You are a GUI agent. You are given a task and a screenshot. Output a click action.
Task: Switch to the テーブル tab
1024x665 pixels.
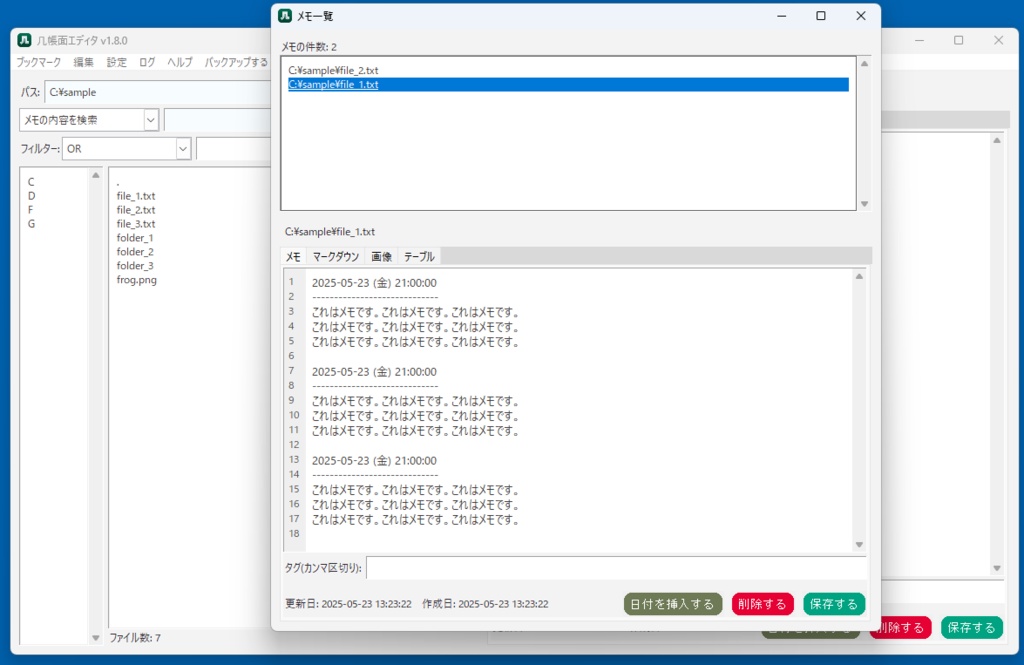coord(419,257)
